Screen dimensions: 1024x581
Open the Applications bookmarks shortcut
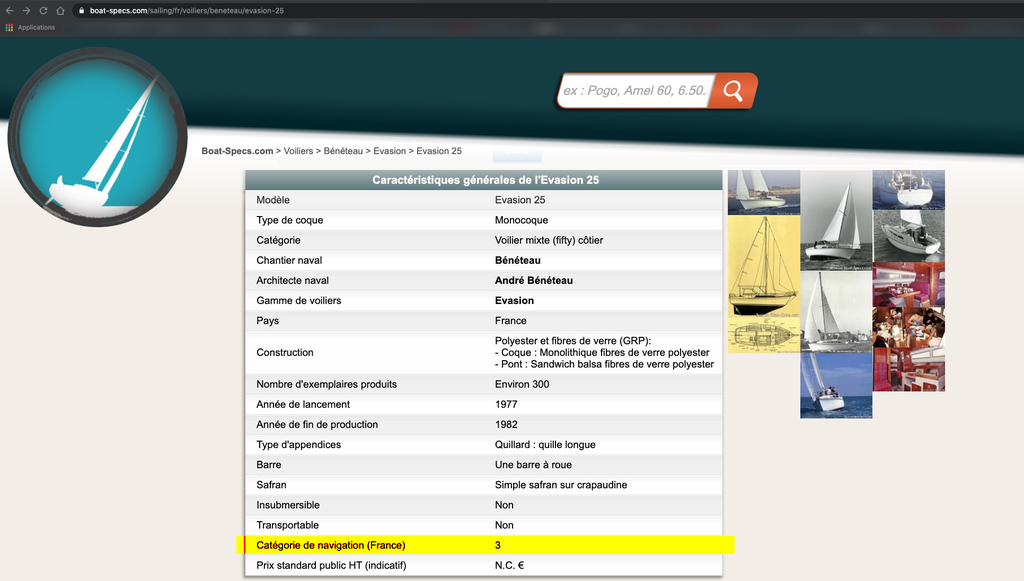[x=30, y=27]
